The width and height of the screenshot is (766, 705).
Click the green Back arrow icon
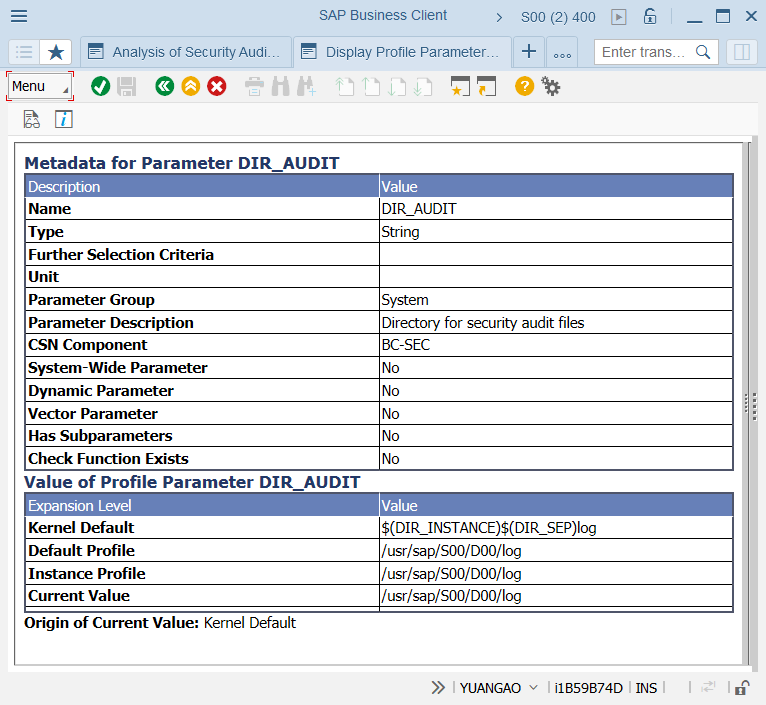click(x=165, y=86)
